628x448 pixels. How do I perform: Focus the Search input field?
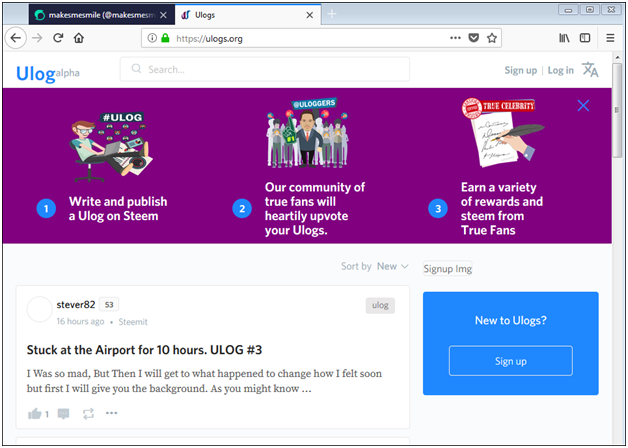click(265, 69)
